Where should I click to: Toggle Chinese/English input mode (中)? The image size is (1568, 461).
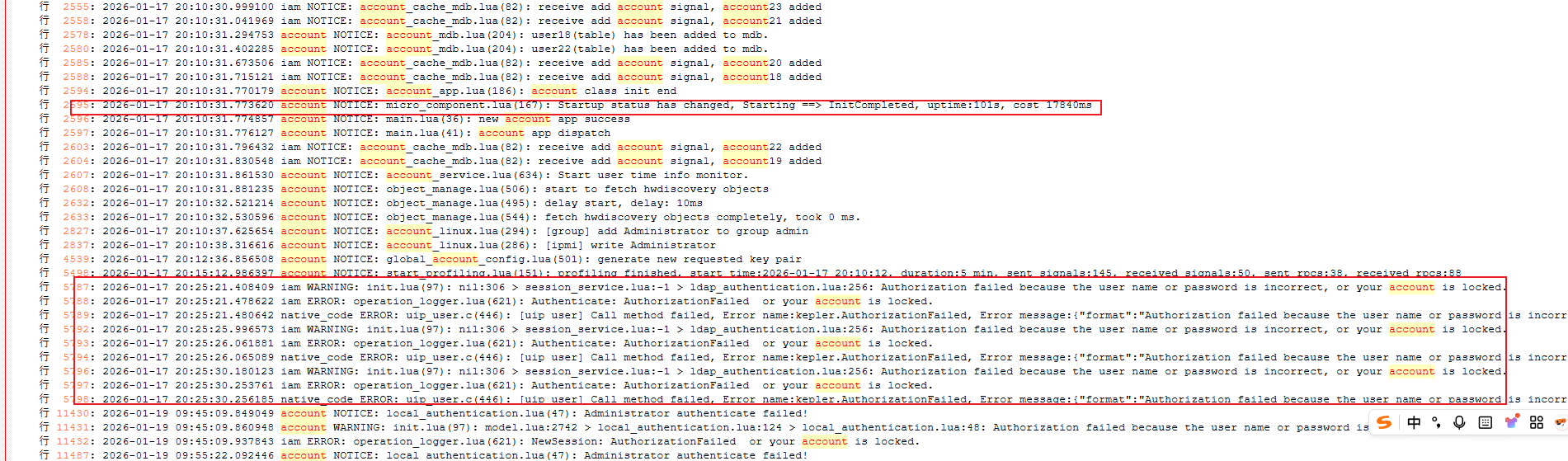(x=1414, y=422)
